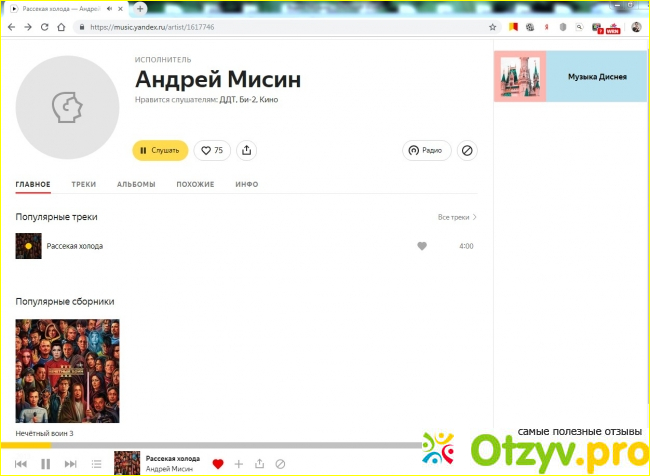Like the artist with the heart 75 button
650x476 pixels.
pyautogui.click(x=212, y=151)
